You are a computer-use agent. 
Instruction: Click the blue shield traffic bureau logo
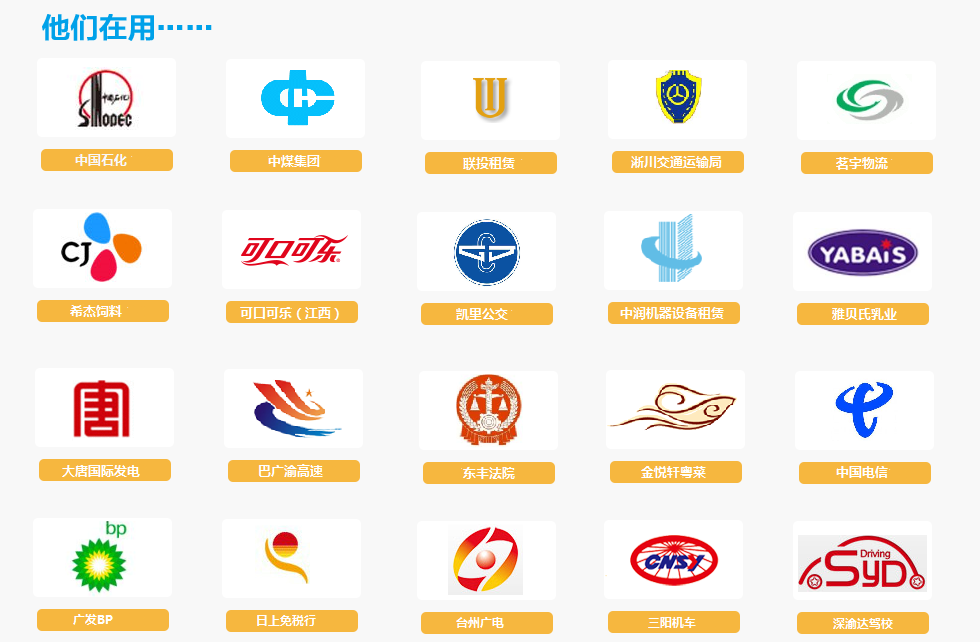click(x=678, y=97)
